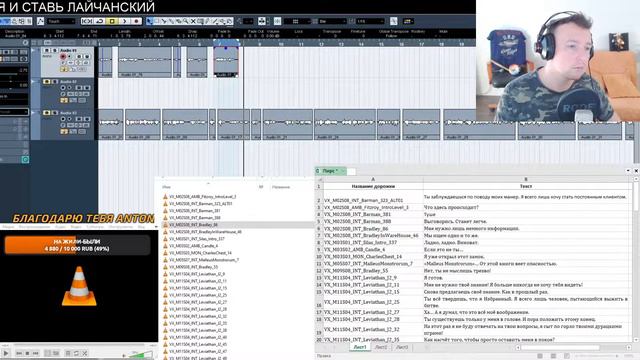Switch to Excel sheet tab Лист3
The height and width of the screenshot is (360, 640).
click(x=402, y=347)
